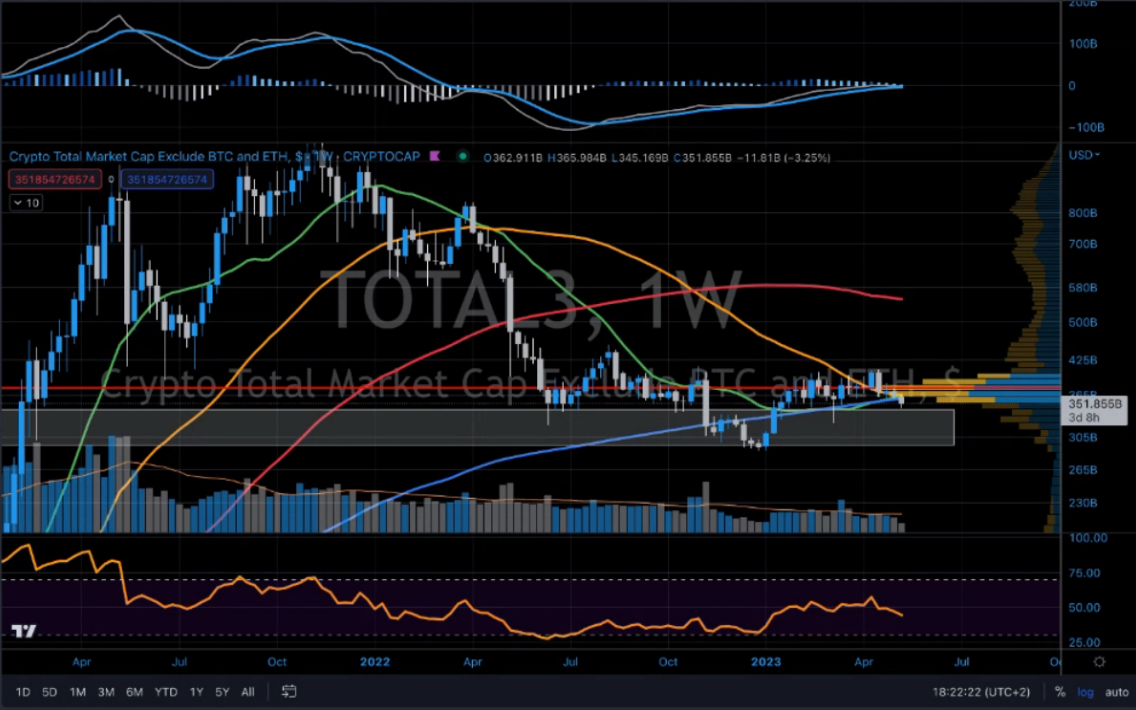The height and width of the screenshot is (710, 1136).
Task: Select the 1D time range
Action: tap(23, 692)
